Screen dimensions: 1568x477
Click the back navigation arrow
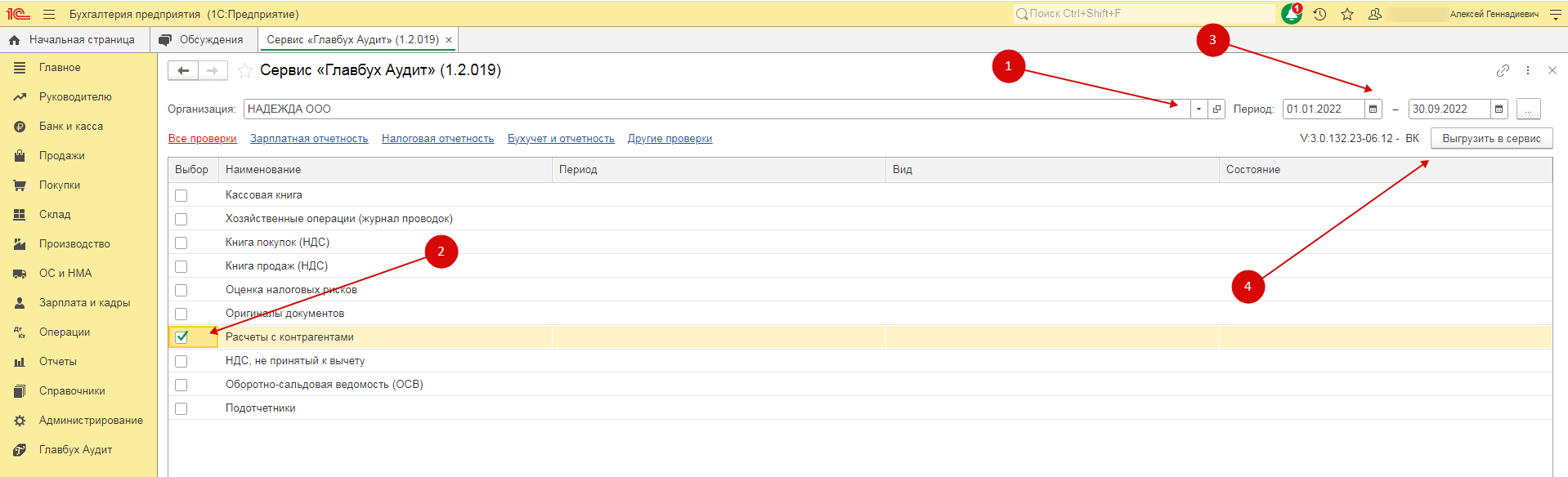coord(183,71)
